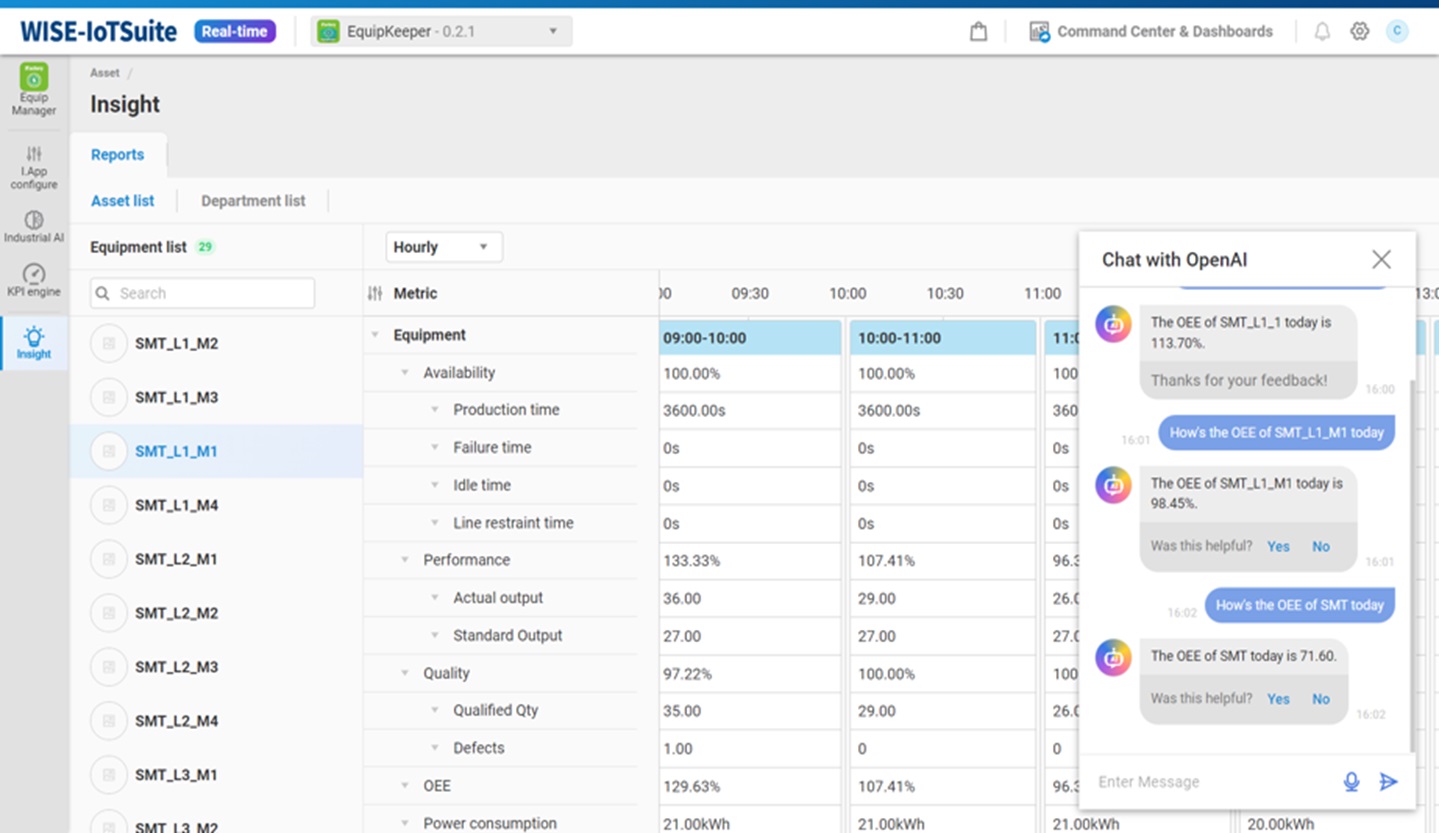Switch to the Reports tab

[x=118, y=155]
